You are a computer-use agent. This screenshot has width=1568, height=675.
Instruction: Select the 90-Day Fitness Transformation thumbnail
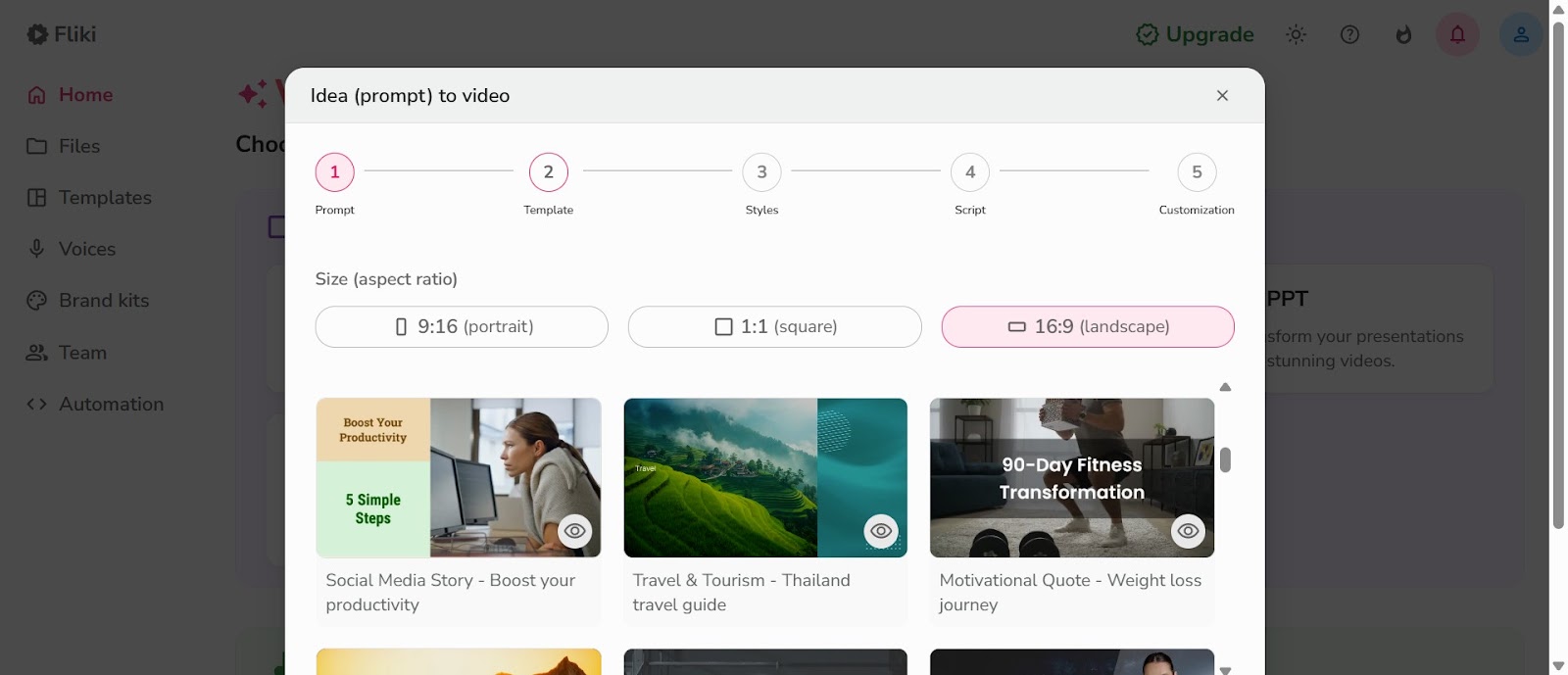click(x=1072, y=477)
